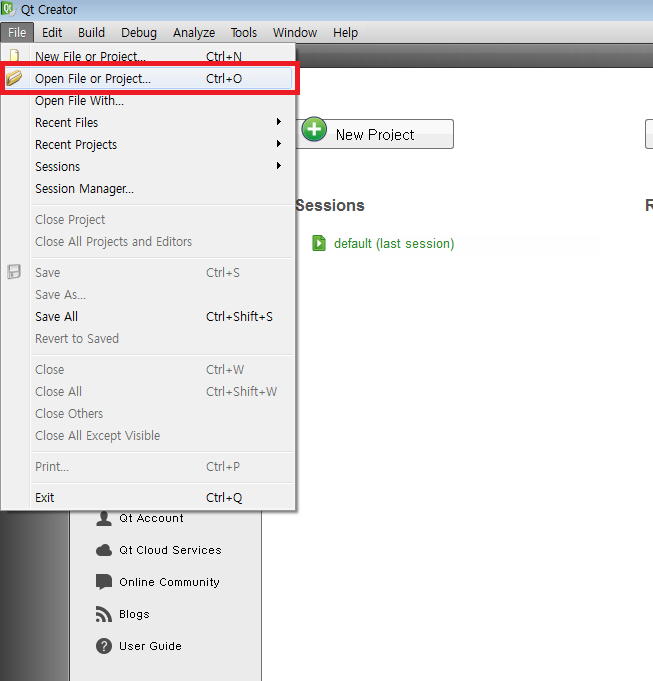Select Open File or Project entry
The height and width of the screenshot is (681, 653).
(148, 79)
